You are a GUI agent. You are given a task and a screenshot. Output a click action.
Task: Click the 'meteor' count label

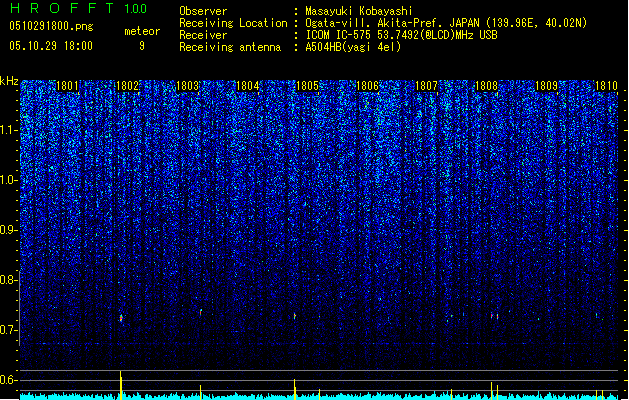pyautogui.click(x=142, y=31)
